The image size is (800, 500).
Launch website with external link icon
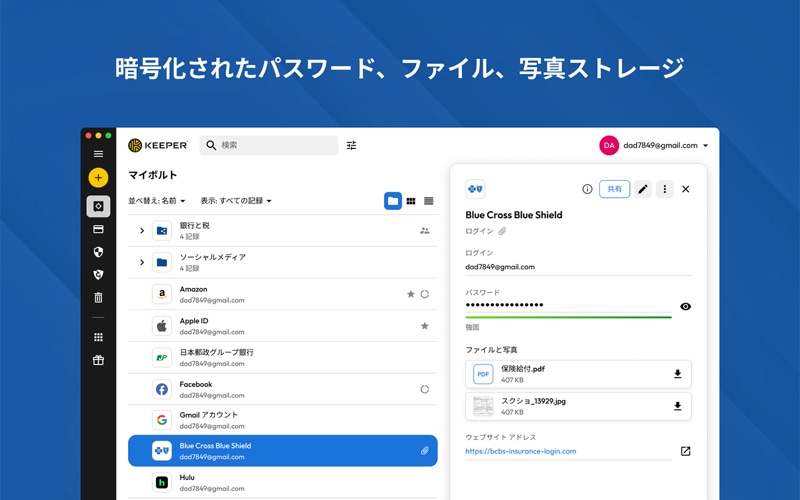pyautogui.click(x=686, y=451)
